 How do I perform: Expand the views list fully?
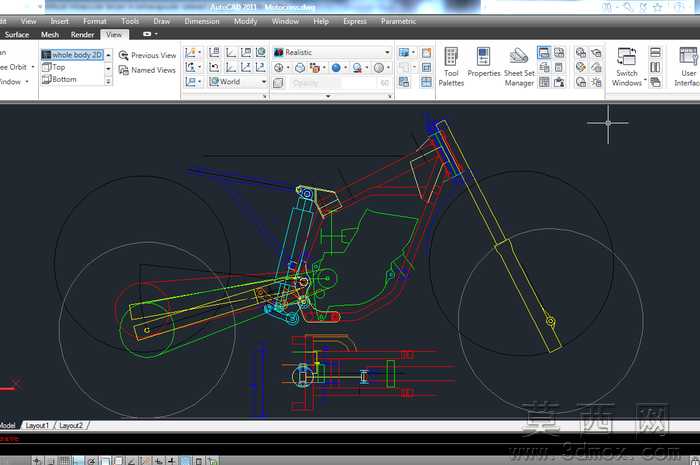coord(108,81)
